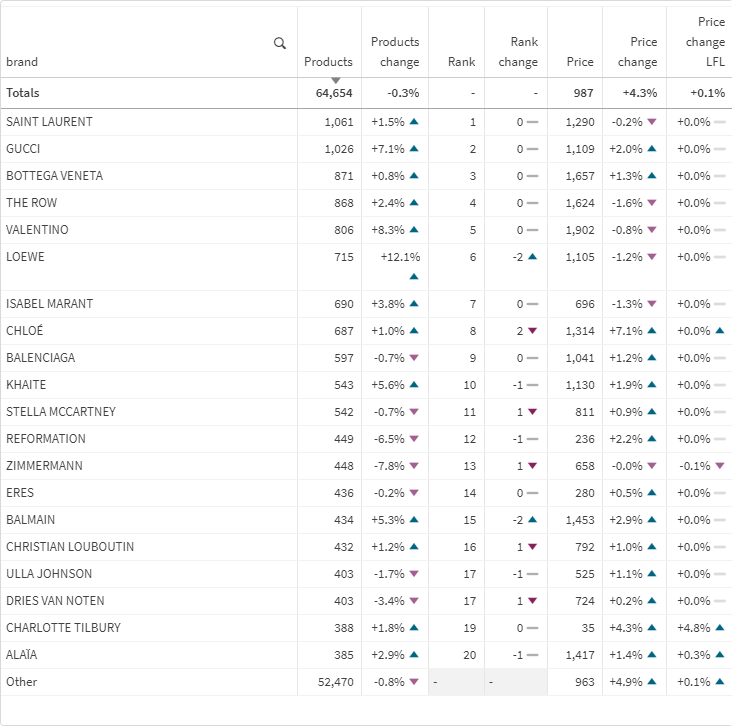Sort by the Products column header
Image resolution: width=732 pixels, height=726 pixels.
[x=328, y=62]
